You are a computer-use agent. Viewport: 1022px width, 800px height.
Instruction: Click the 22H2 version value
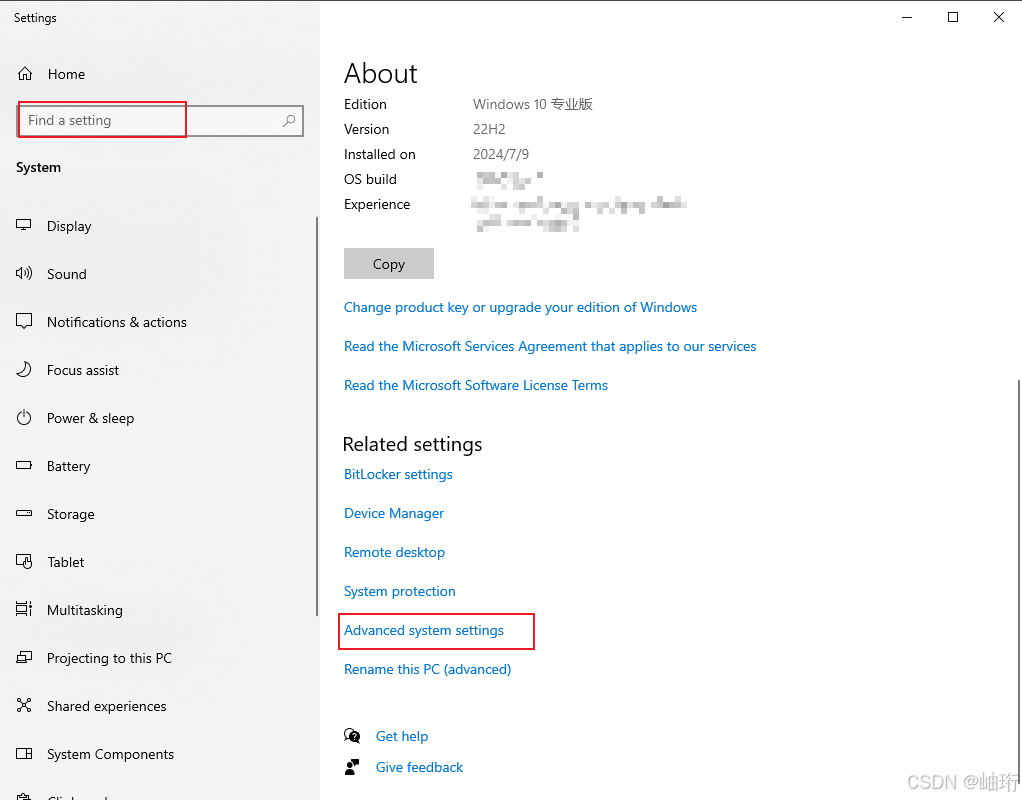coord(489,129)
